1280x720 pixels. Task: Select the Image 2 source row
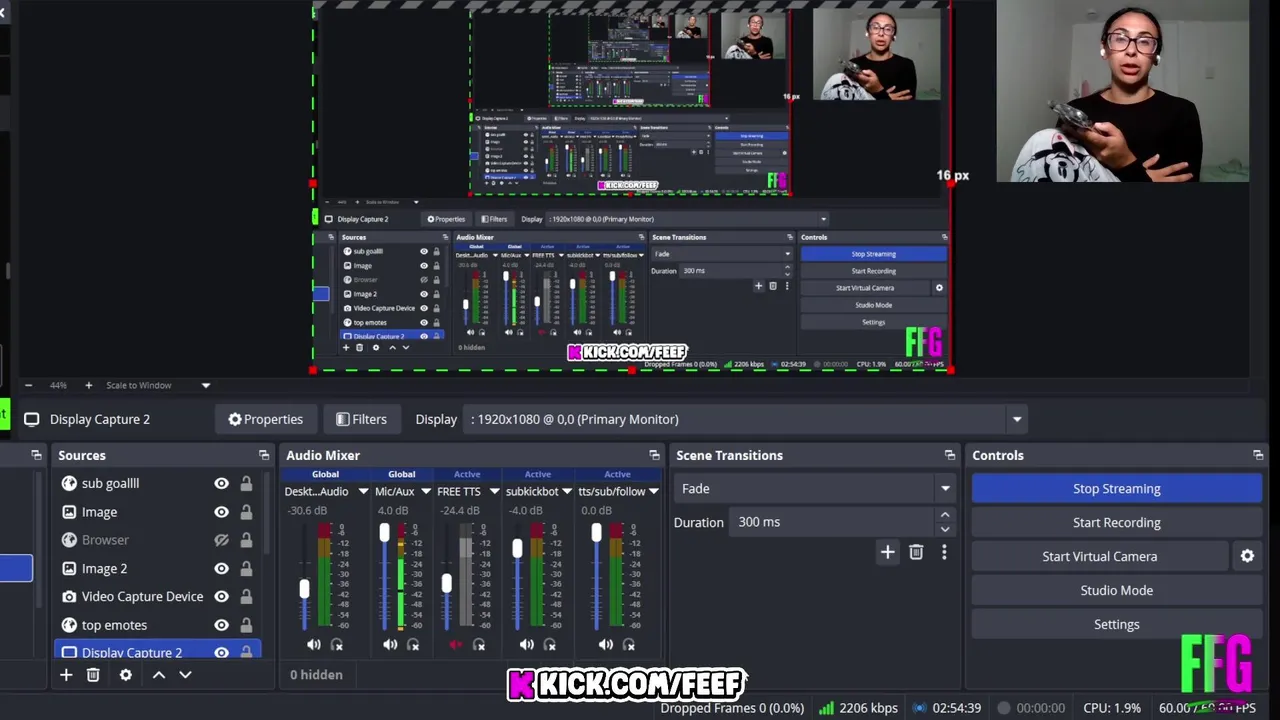click(158, 568)
